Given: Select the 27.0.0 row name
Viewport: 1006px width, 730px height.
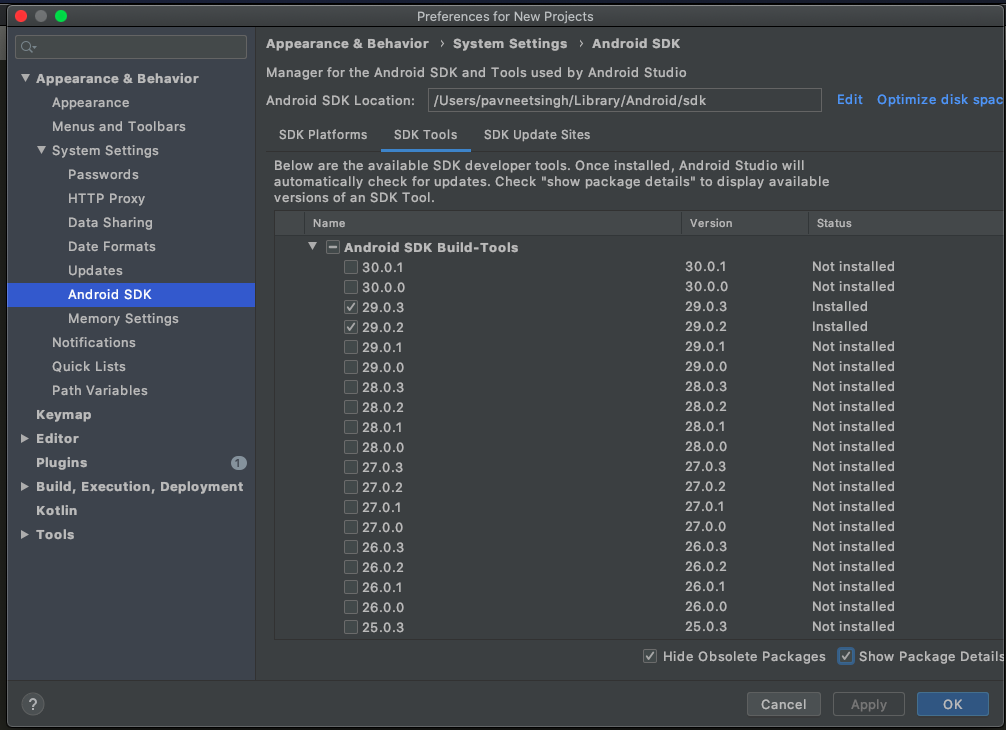Looking at the screenshot, I should point(382,527).
